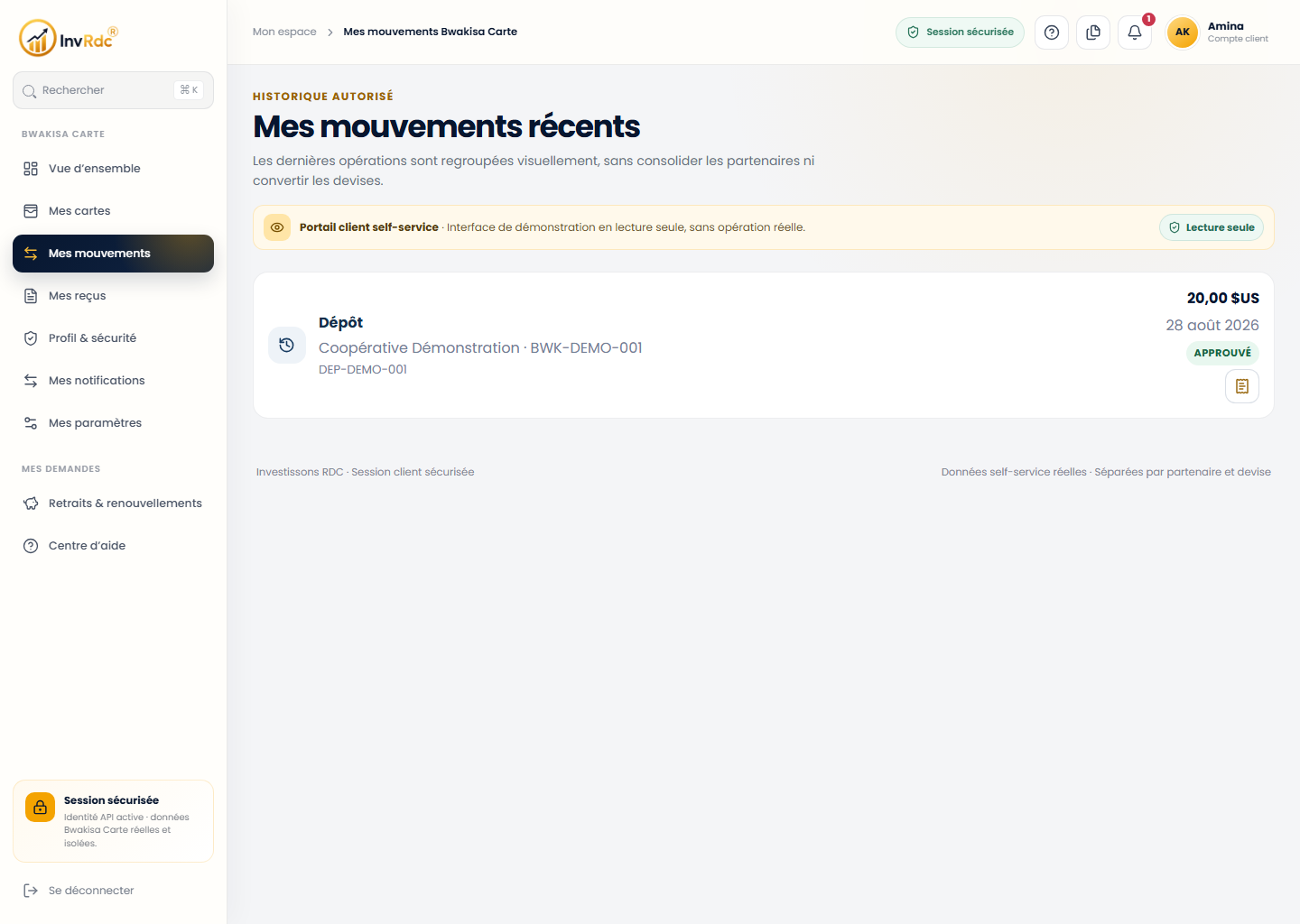
Task: Click the 28 août 2026 date
Action: [1212, 325]
